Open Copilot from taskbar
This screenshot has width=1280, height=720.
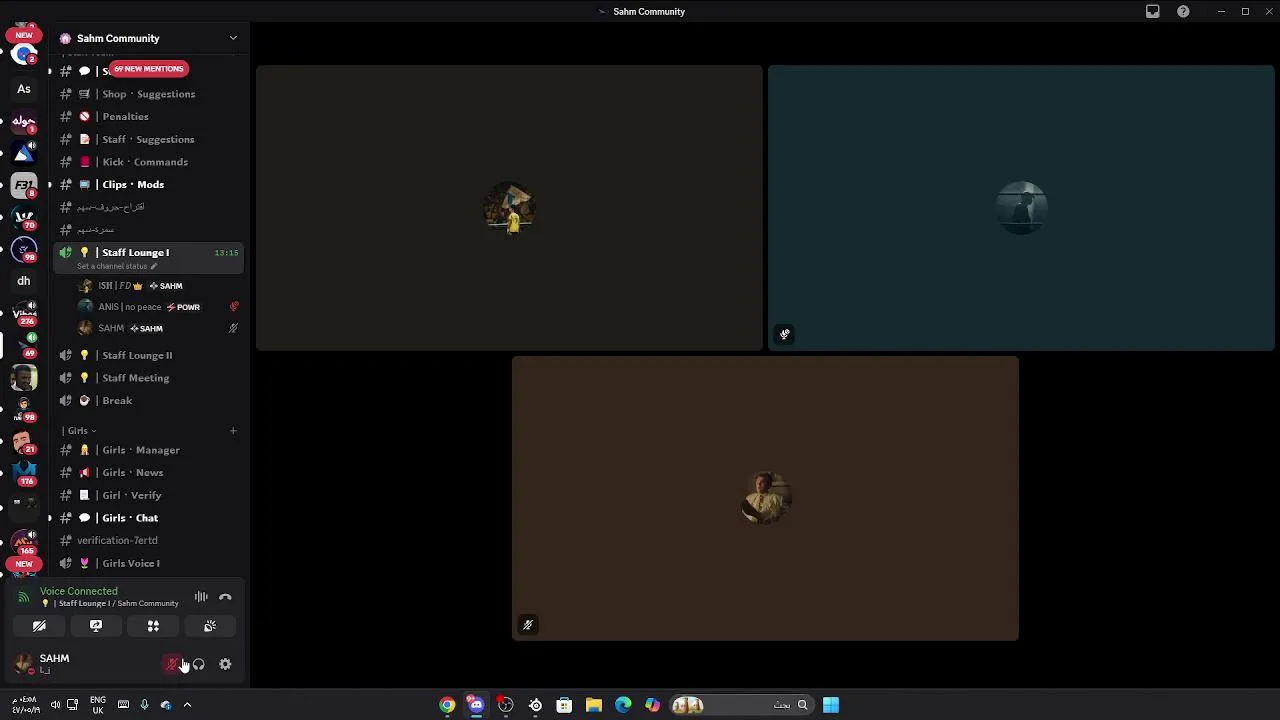[653, 705]
